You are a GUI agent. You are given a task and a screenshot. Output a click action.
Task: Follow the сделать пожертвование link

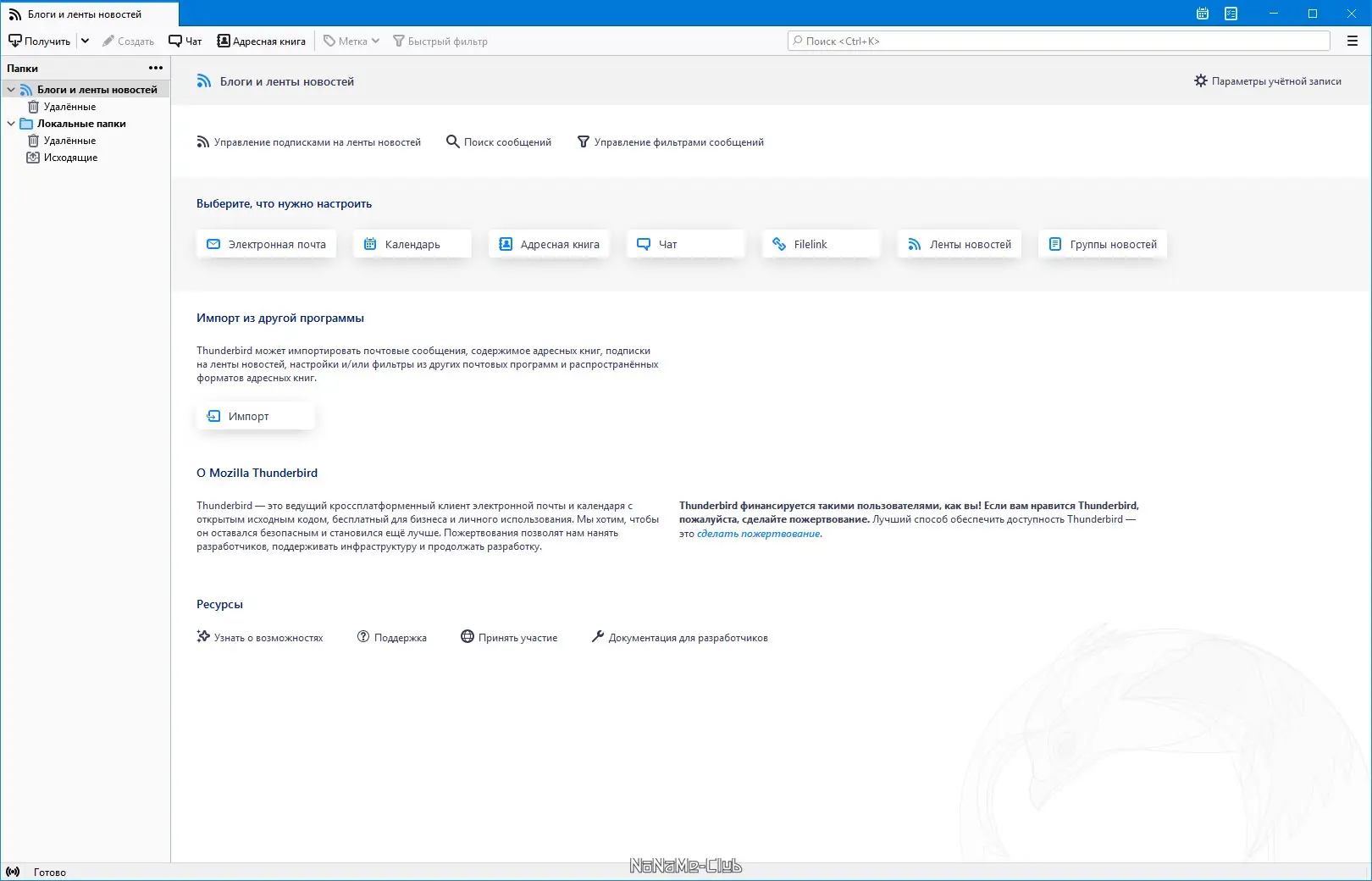758,534
